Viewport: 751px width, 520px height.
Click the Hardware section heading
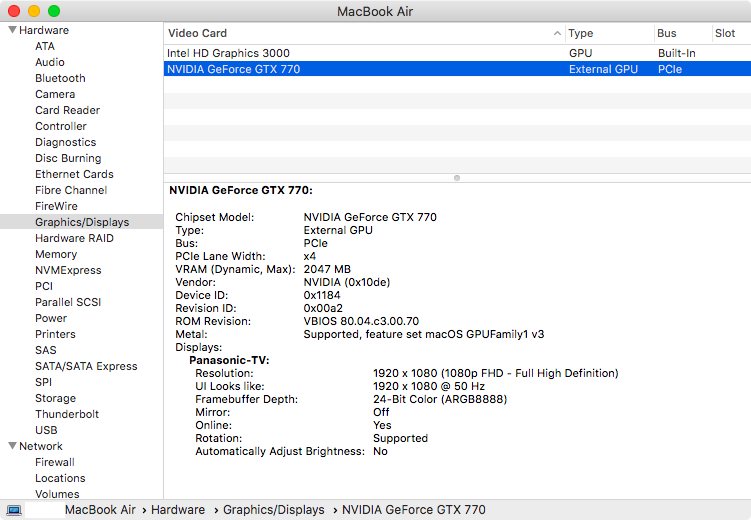click(x=44, y=30)
